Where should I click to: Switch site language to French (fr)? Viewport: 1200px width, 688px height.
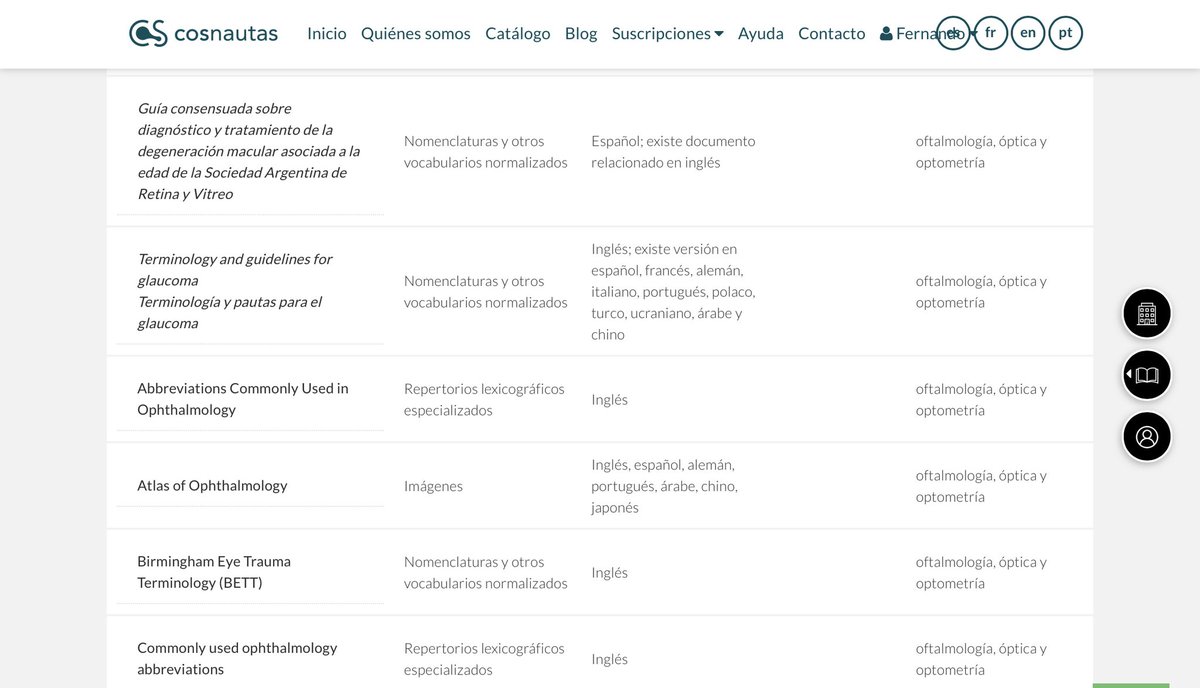coord(991,32)
